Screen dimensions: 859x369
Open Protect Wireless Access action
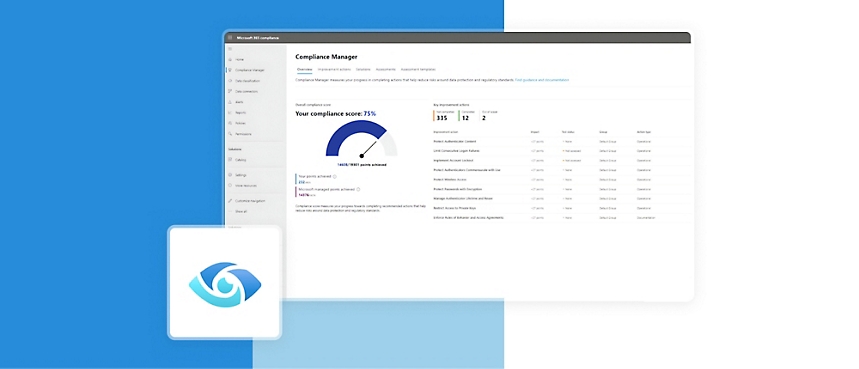449,180
